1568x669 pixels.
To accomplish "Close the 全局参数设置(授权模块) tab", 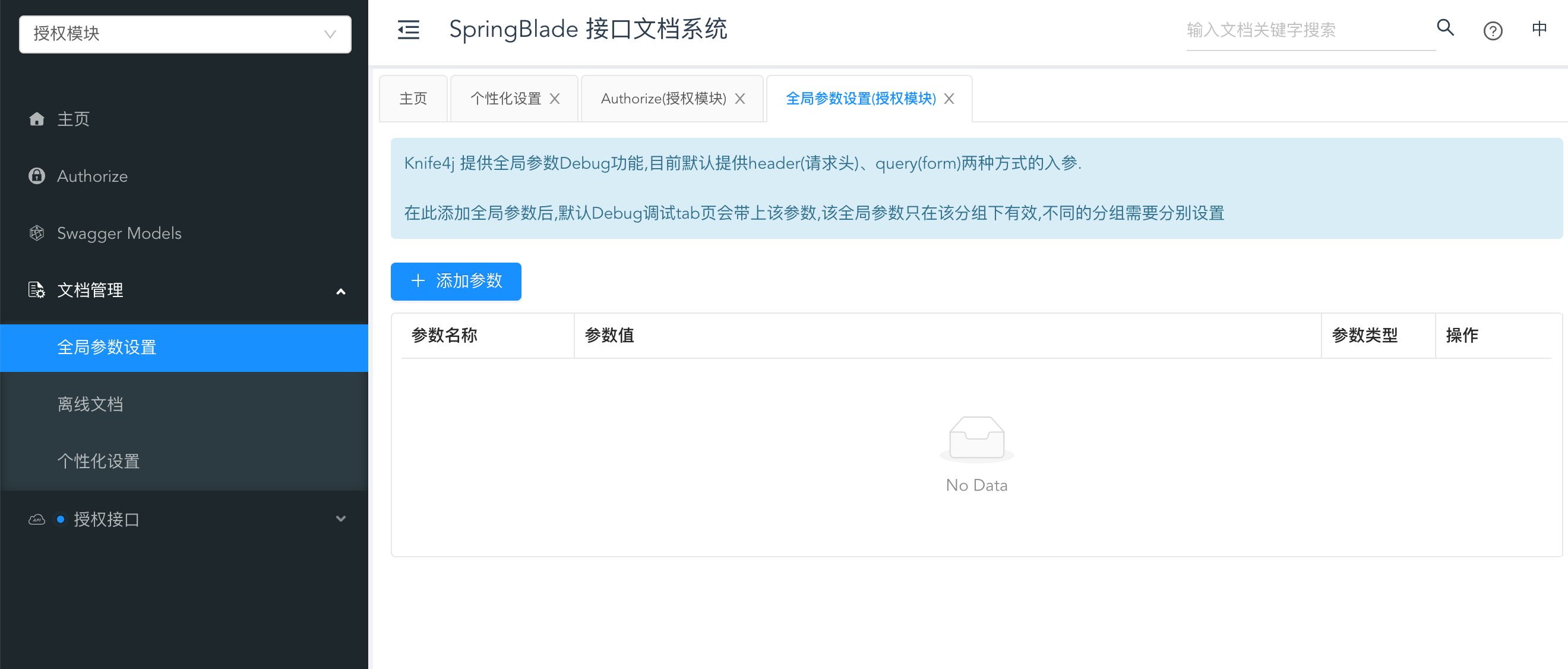I will (x=949, y=99).
